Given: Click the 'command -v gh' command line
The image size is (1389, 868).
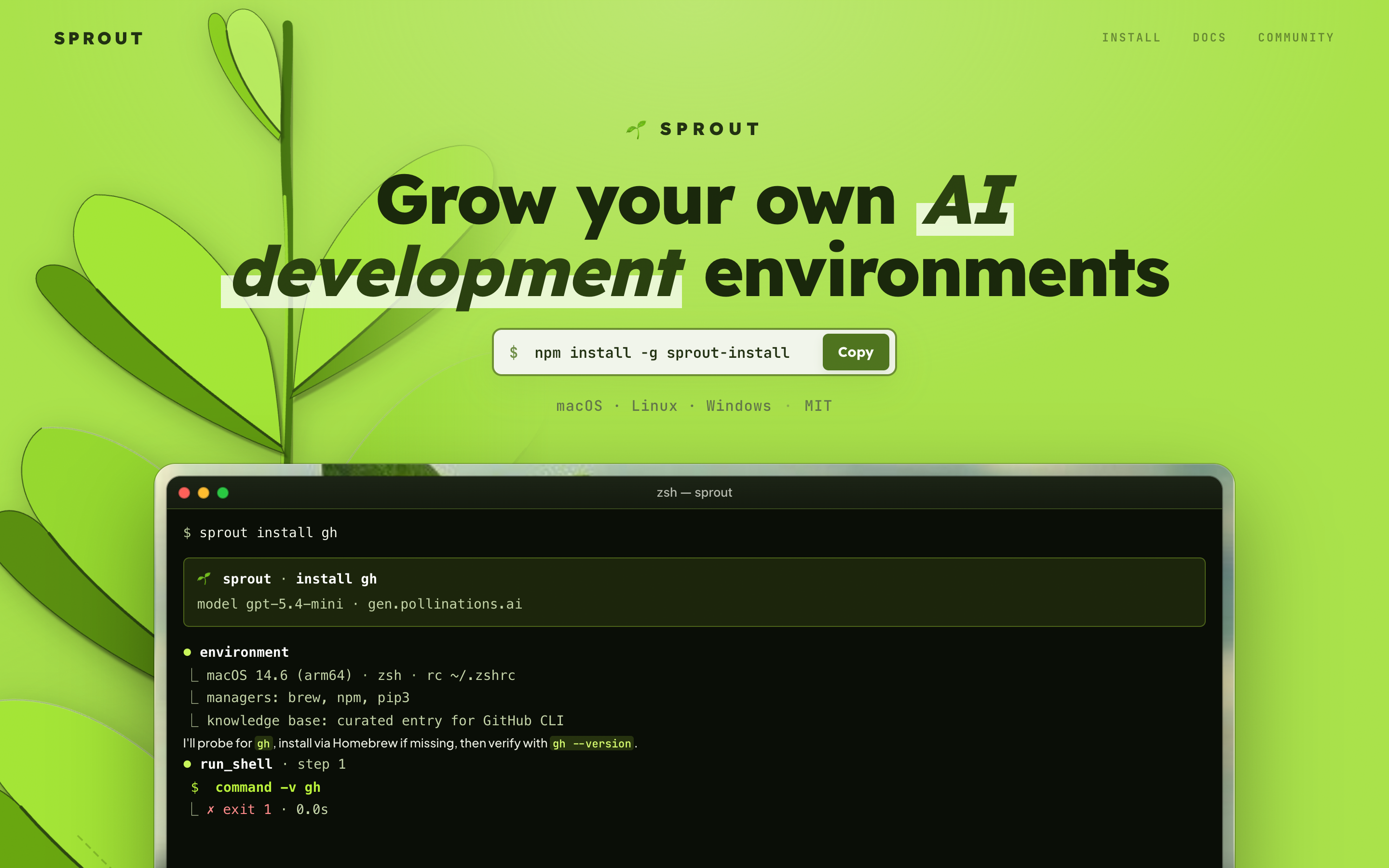Looking at the screenshot, I should (268, 787).
